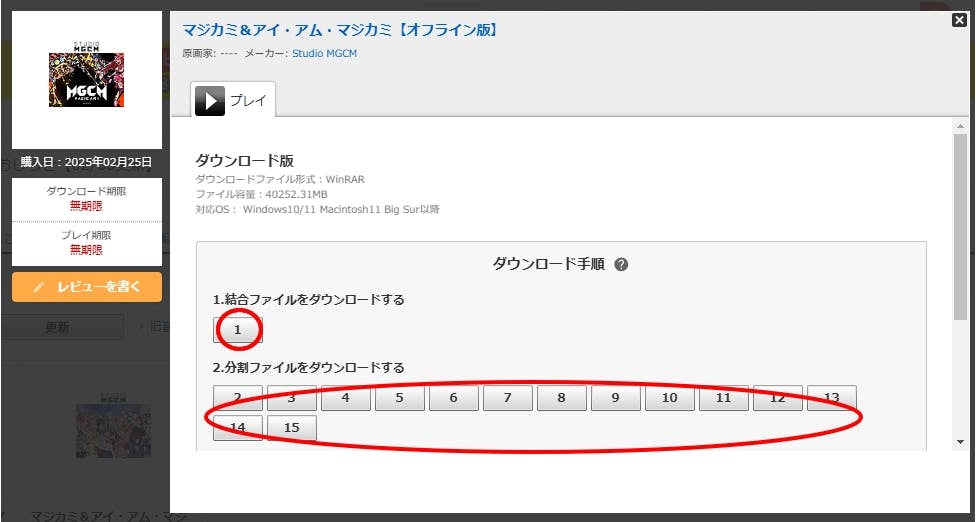Screen dimensions: 976x522
Task: Download split file number 4
Action: pyautogui.click(x=346, y=398)
